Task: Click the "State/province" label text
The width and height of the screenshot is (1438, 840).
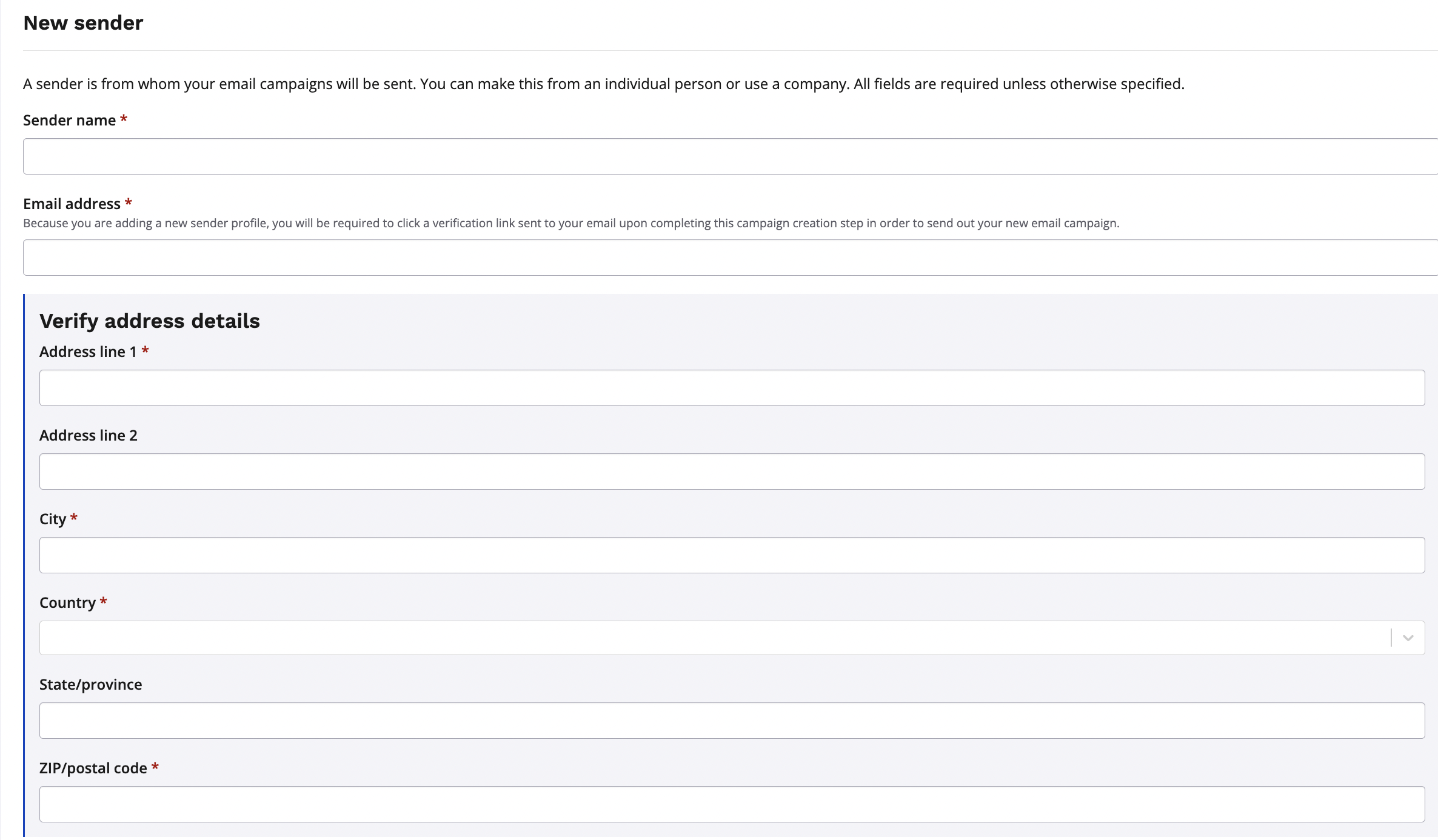Action: tap(91, 684)
